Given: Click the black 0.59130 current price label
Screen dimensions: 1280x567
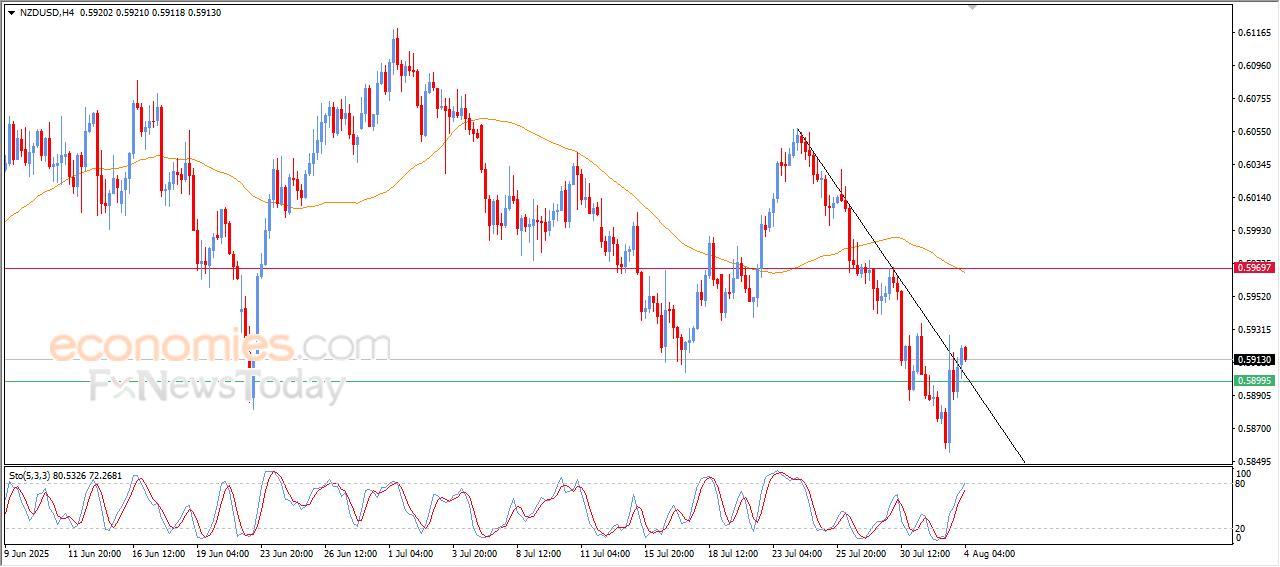Looking at the screenshot, I should point(1254,360).
